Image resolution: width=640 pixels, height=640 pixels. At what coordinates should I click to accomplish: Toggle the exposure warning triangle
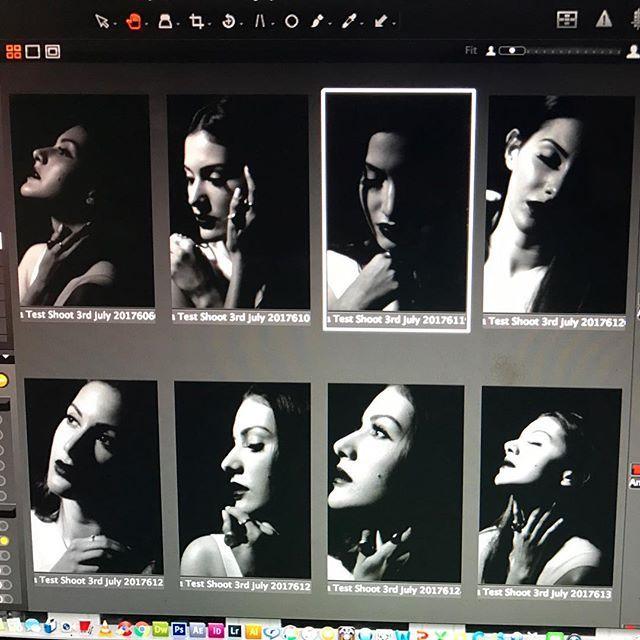pyautogui.click(x=604, y=19)
